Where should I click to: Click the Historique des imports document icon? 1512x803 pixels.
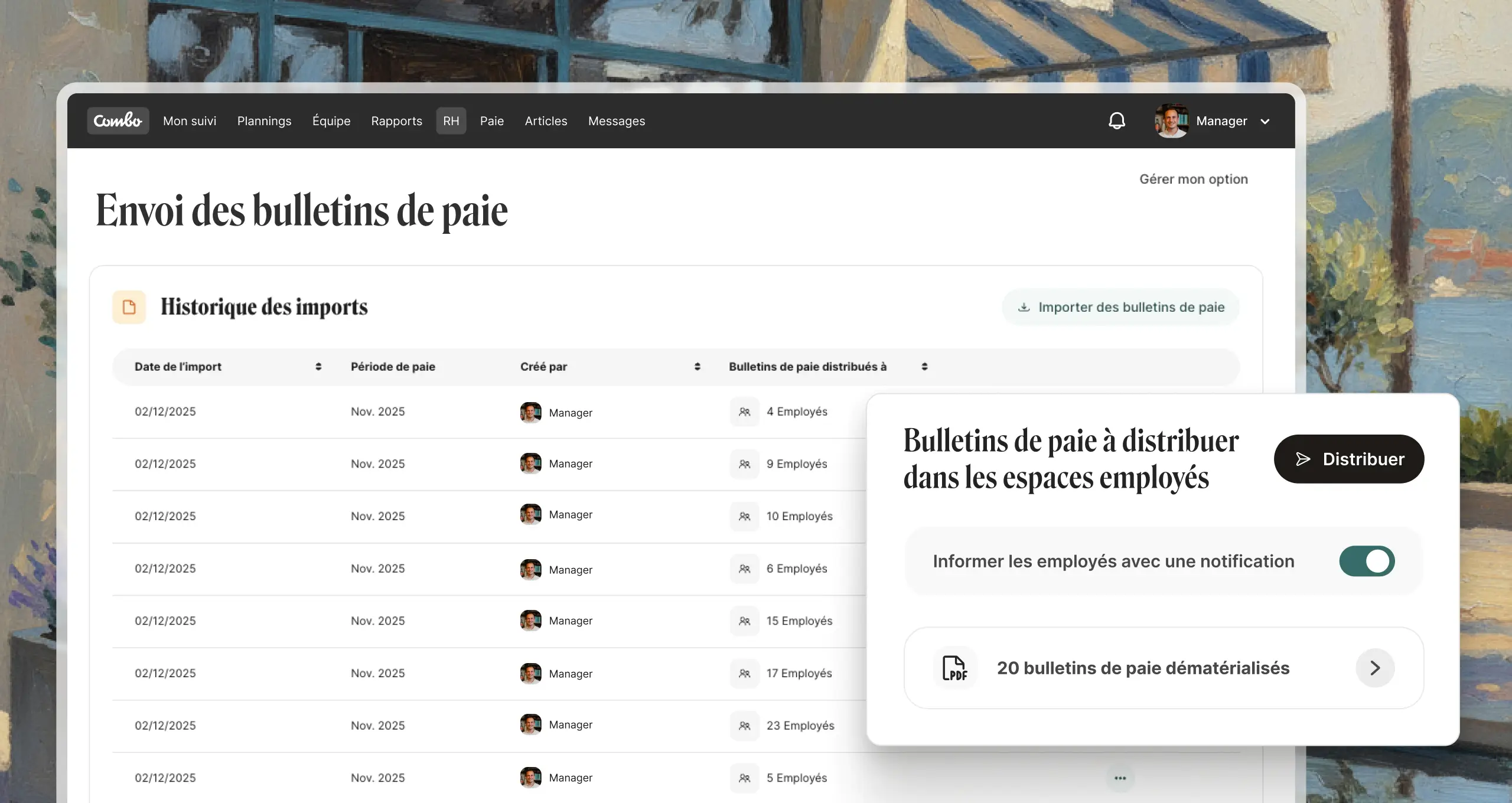pos(129,307)
